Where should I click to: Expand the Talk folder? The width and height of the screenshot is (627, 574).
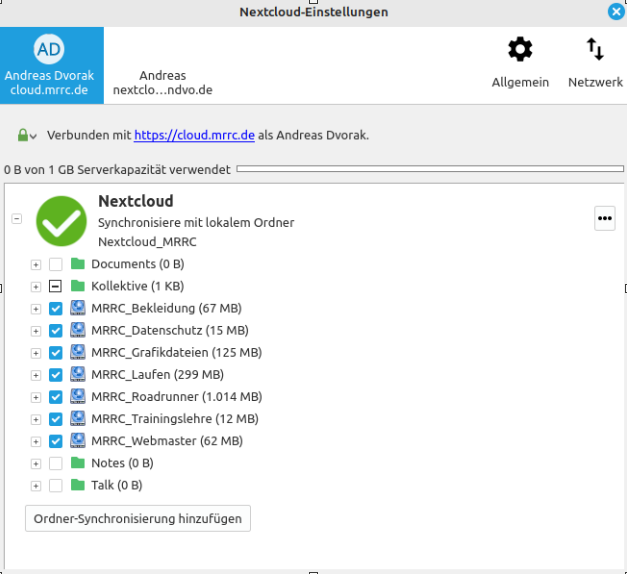click(36, 486)
